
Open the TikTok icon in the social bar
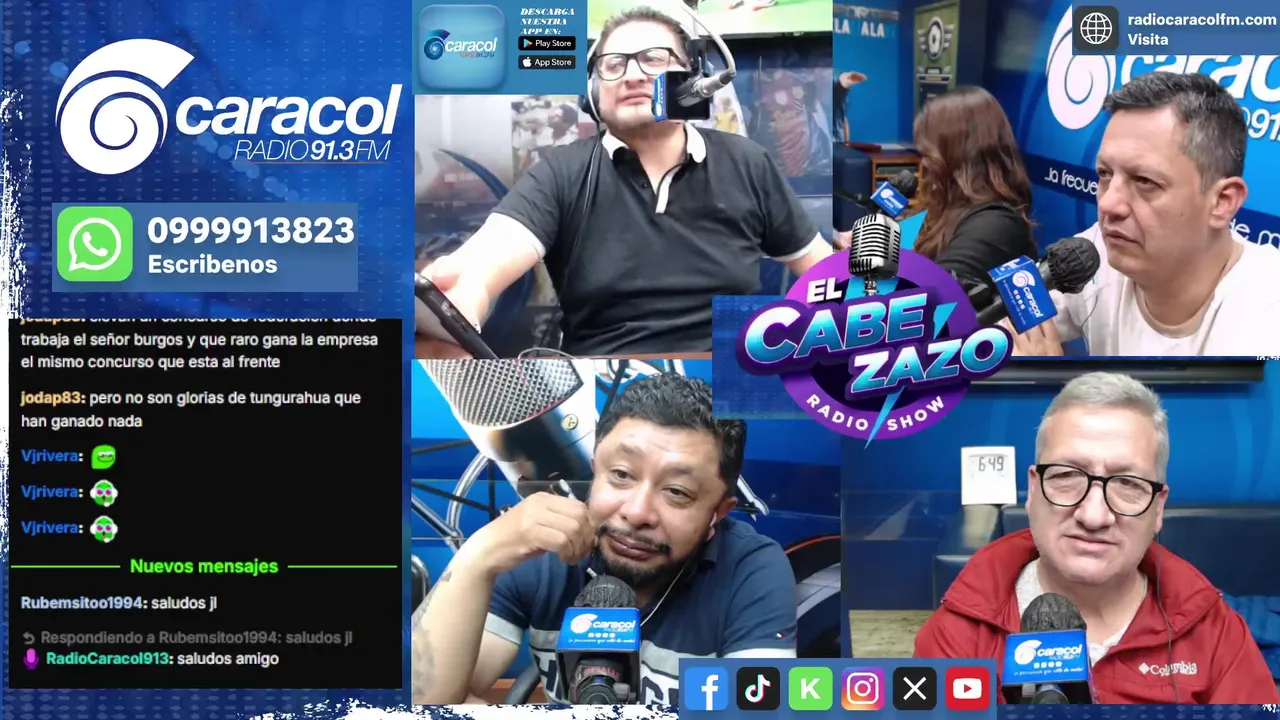pyautogui.click(x=758, y=689)
